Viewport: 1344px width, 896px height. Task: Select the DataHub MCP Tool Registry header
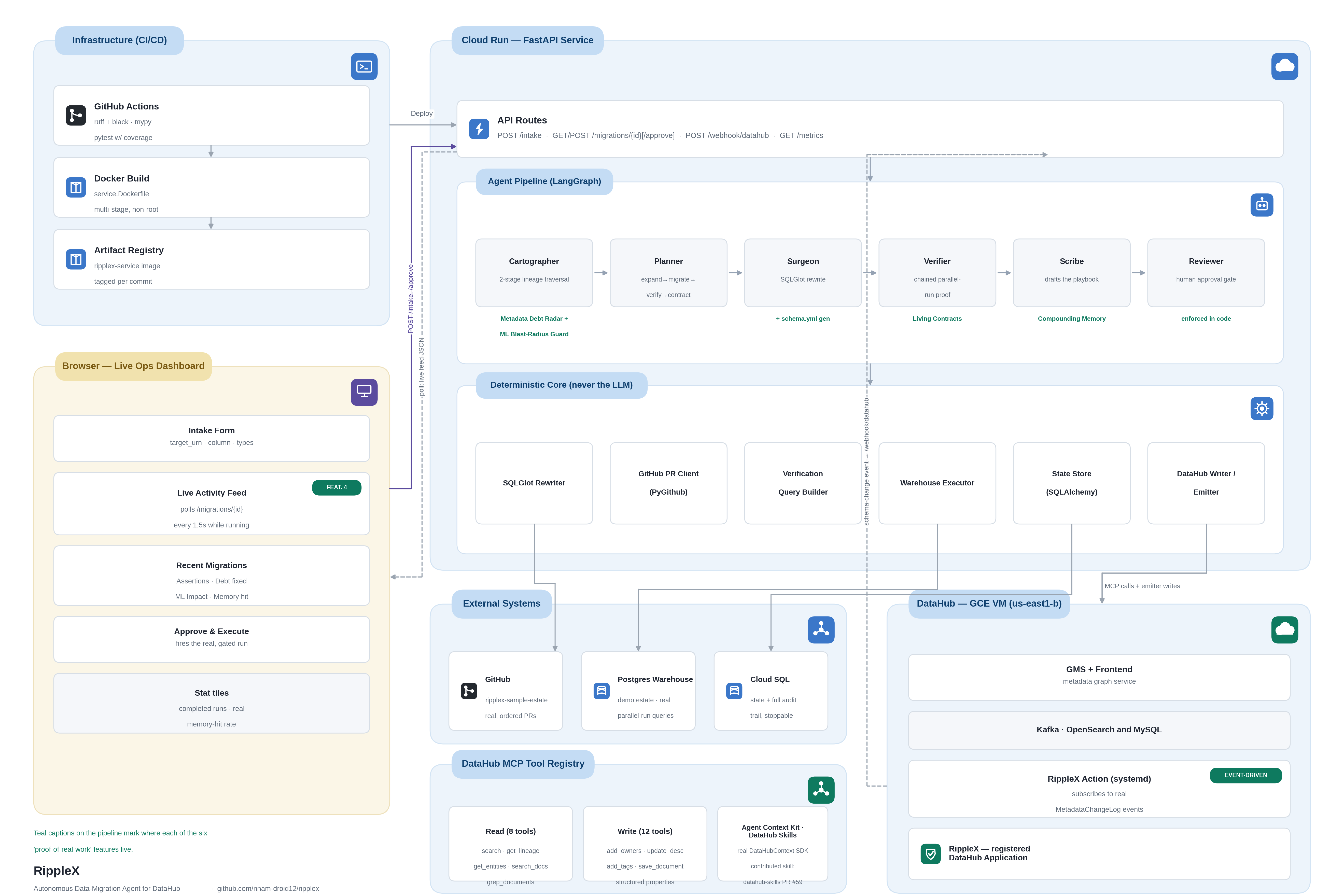coord(523,764)
